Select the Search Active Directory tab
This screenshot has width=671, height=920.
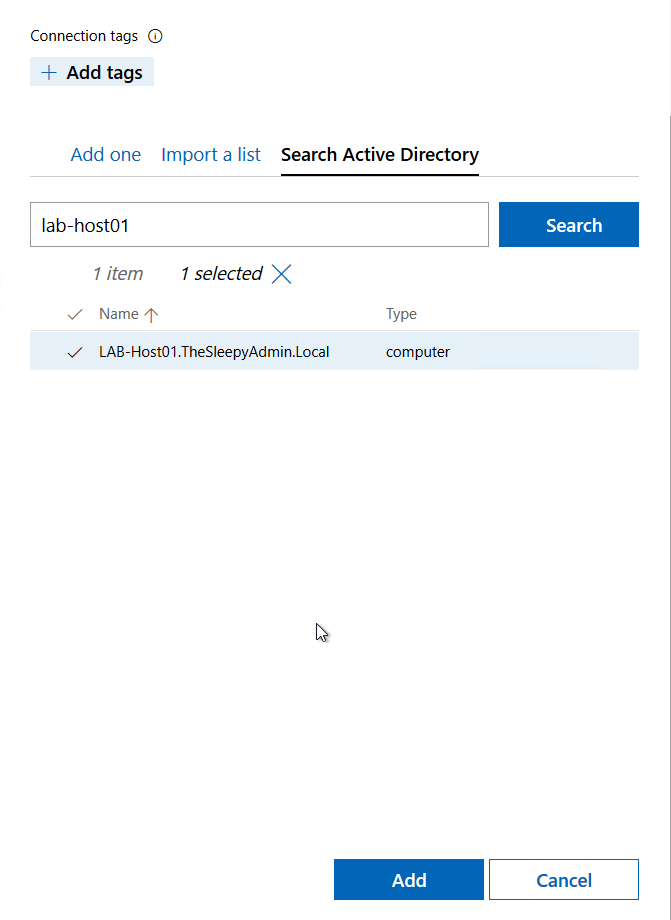[380, 155]
